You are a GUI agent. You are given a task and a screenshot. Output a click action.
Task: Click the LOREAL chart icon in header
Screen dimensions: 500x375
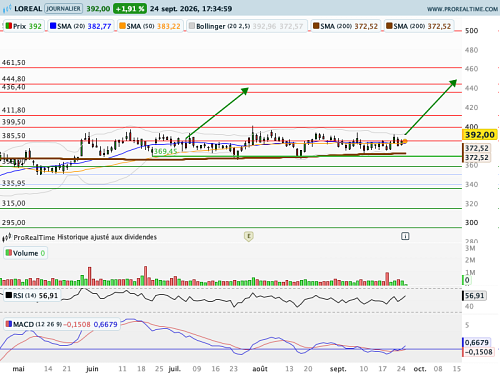point(7,9)
